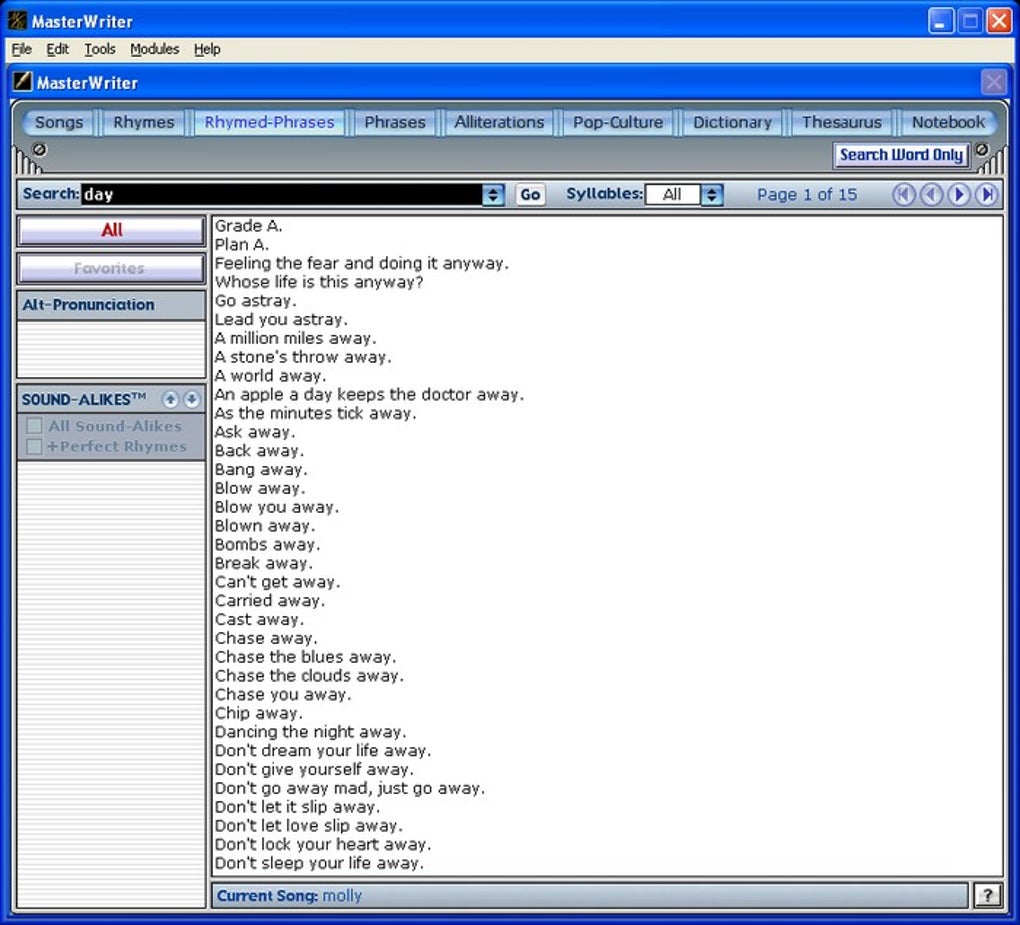Select phrase "Dancing the night away."
This screenshot has width=1020, height=925.
pos(310,732)
